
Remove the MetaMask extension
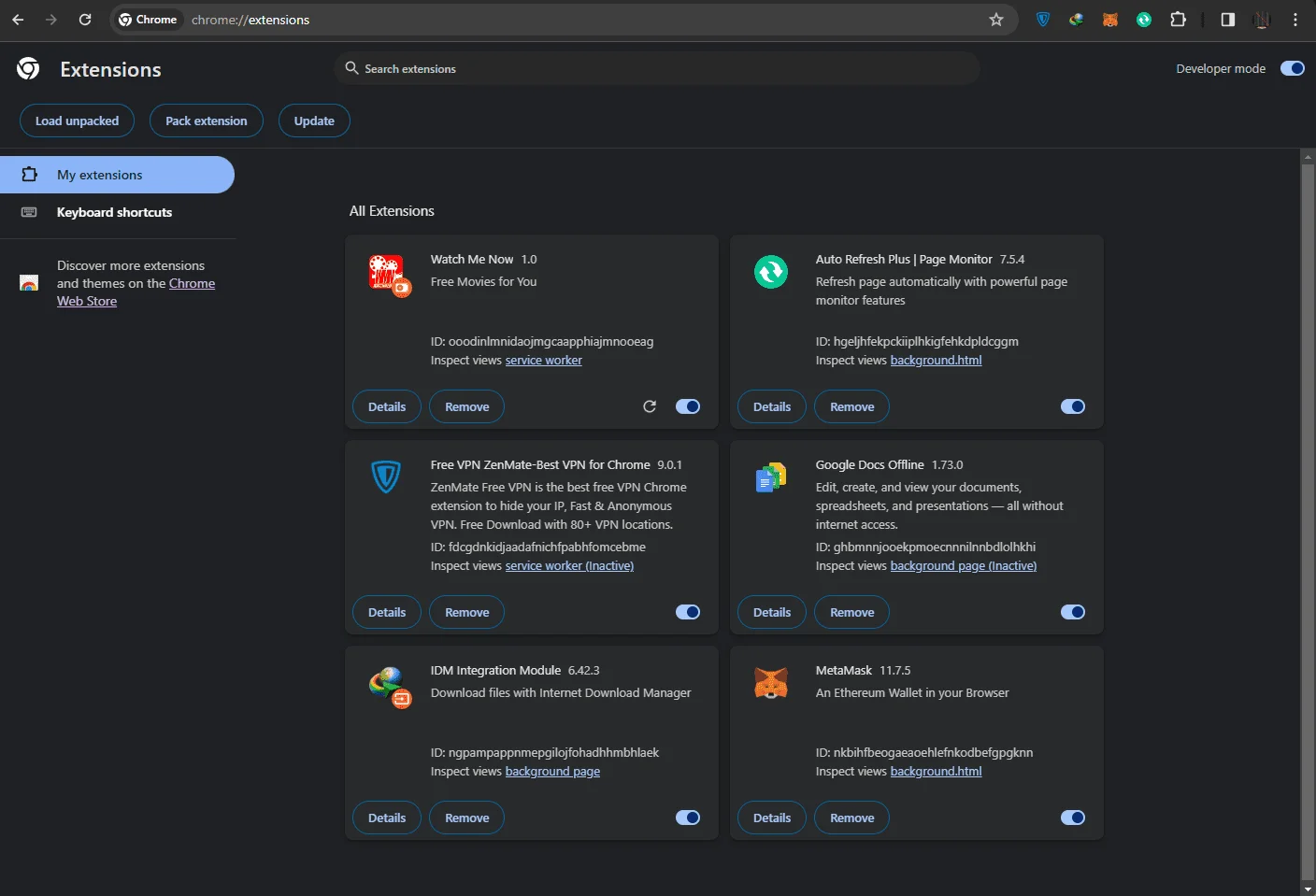click(x=852, y=818)
